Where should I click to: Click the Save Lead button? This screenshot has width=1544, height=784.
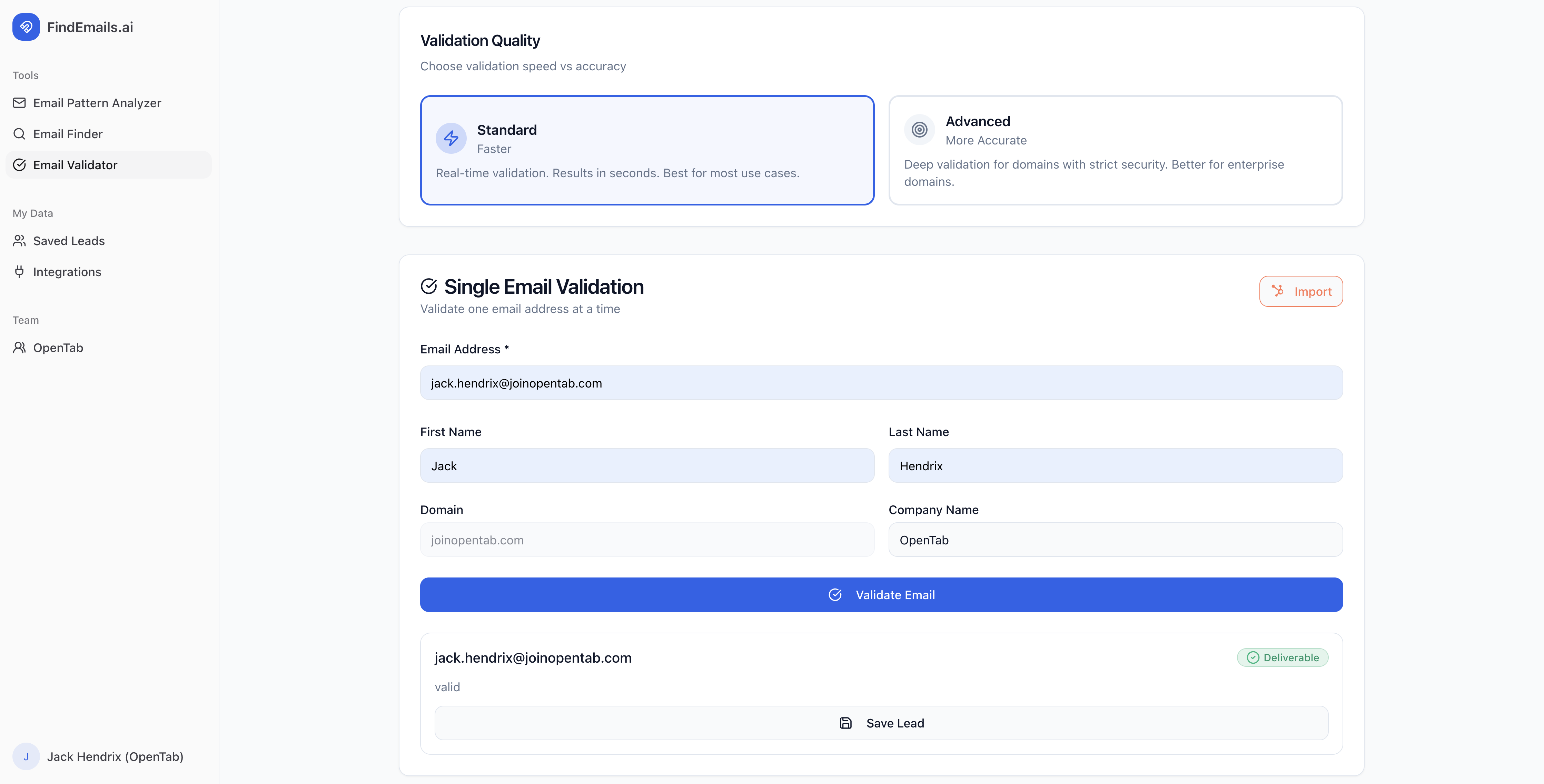[x=881, y=723]
